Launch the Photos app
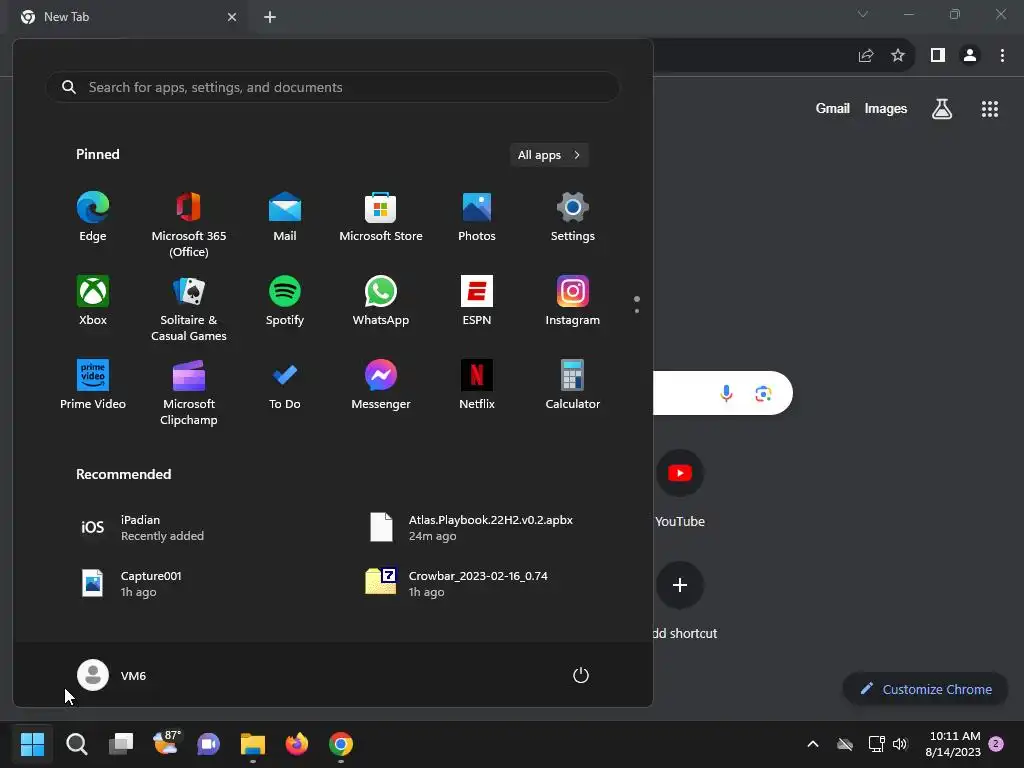Image resolution: width=1024 pixels, height=768 pixels. [x=477, y=217]
